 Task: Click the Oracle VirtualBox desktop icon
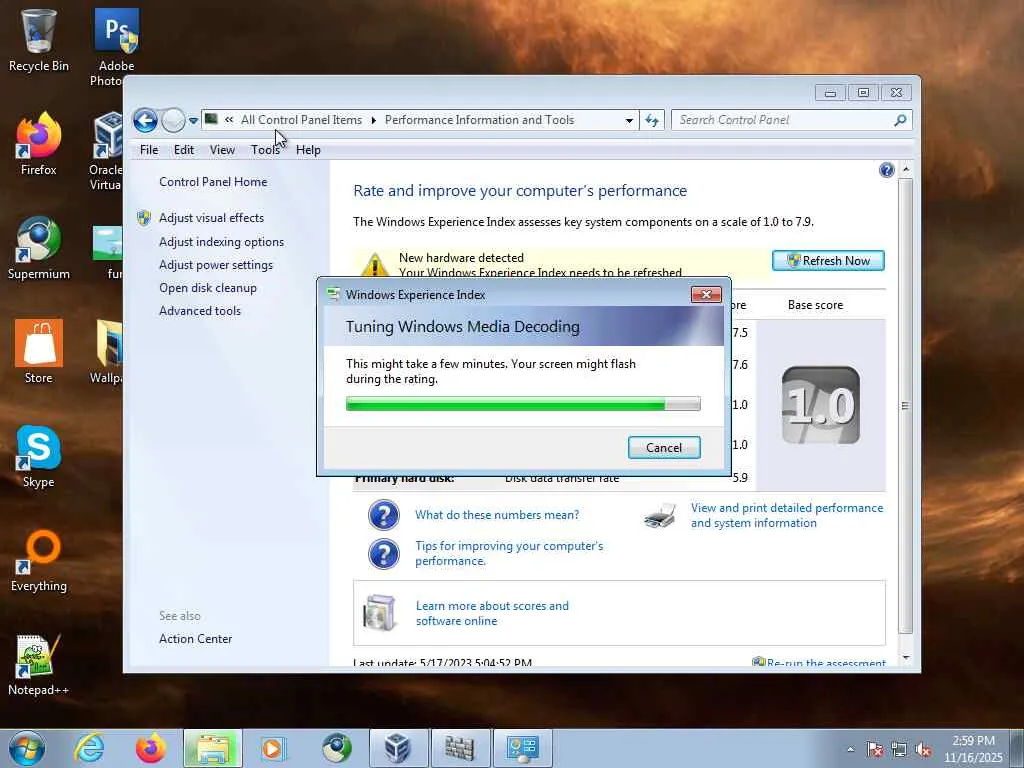tap(106, 150)
